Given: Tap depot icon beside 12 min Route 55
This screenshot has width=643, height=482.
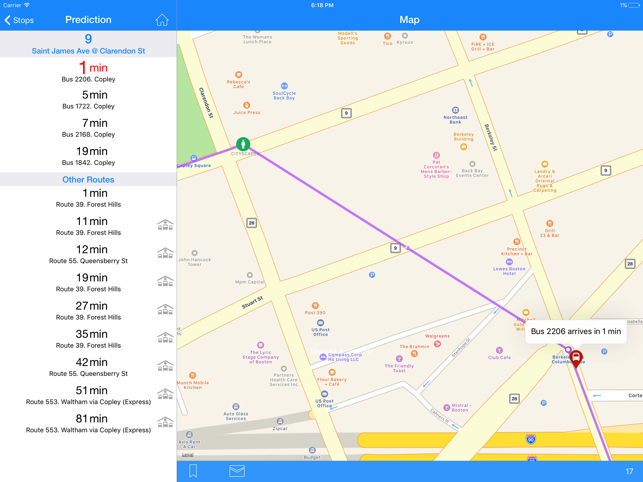Looking at the screenshot, I should tap(165, 255).
